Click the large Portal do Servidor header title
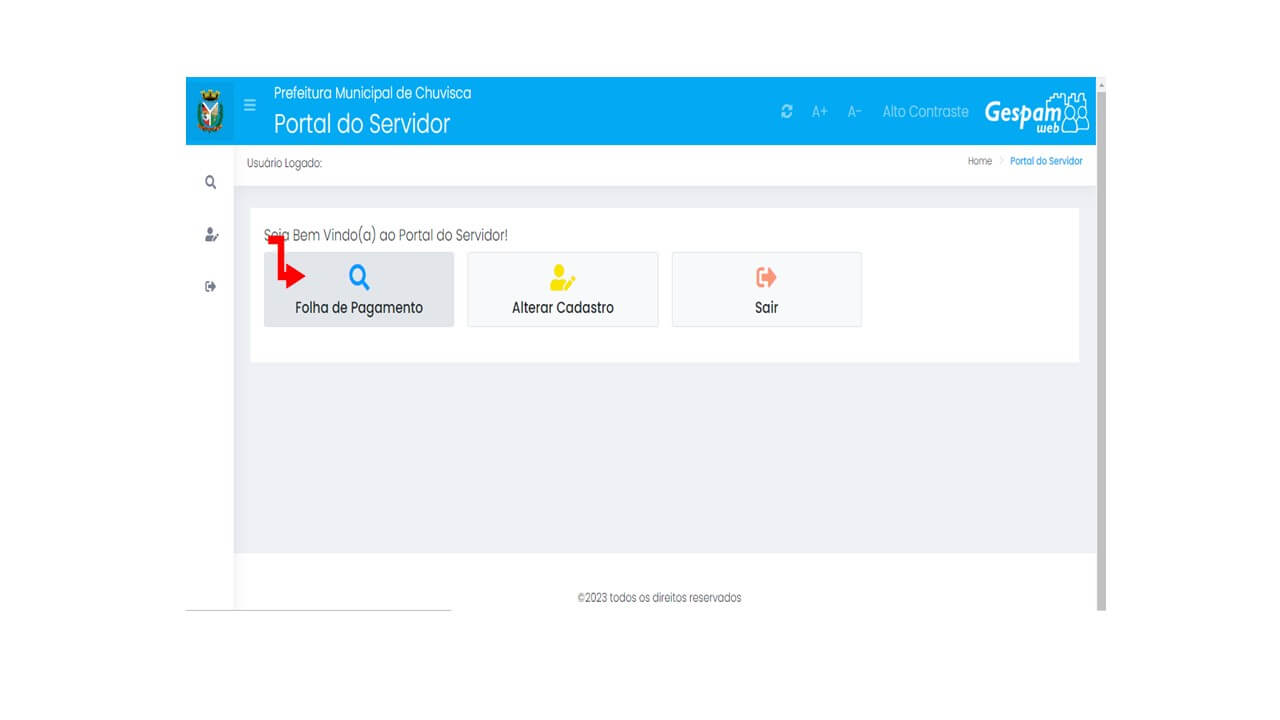 click(362, 124)
